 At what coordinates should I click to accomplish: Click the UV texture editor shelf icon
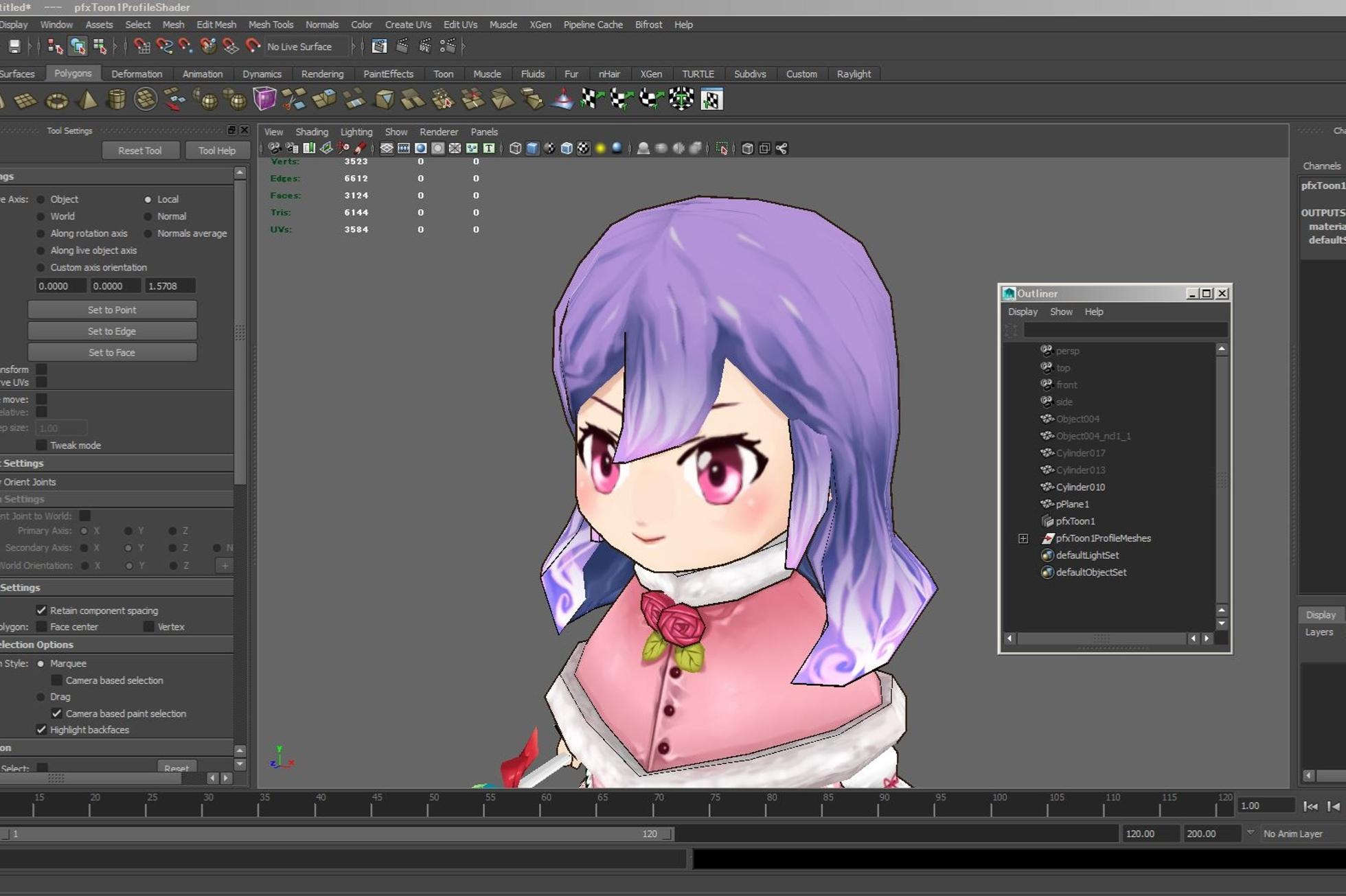pyautogui.click(x=711, y=100)
